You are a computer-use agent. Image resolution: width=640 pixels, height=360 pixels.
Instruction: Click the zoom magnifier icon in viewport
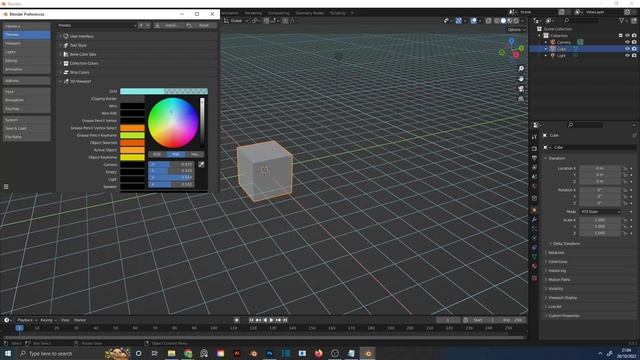coord(521,69)
